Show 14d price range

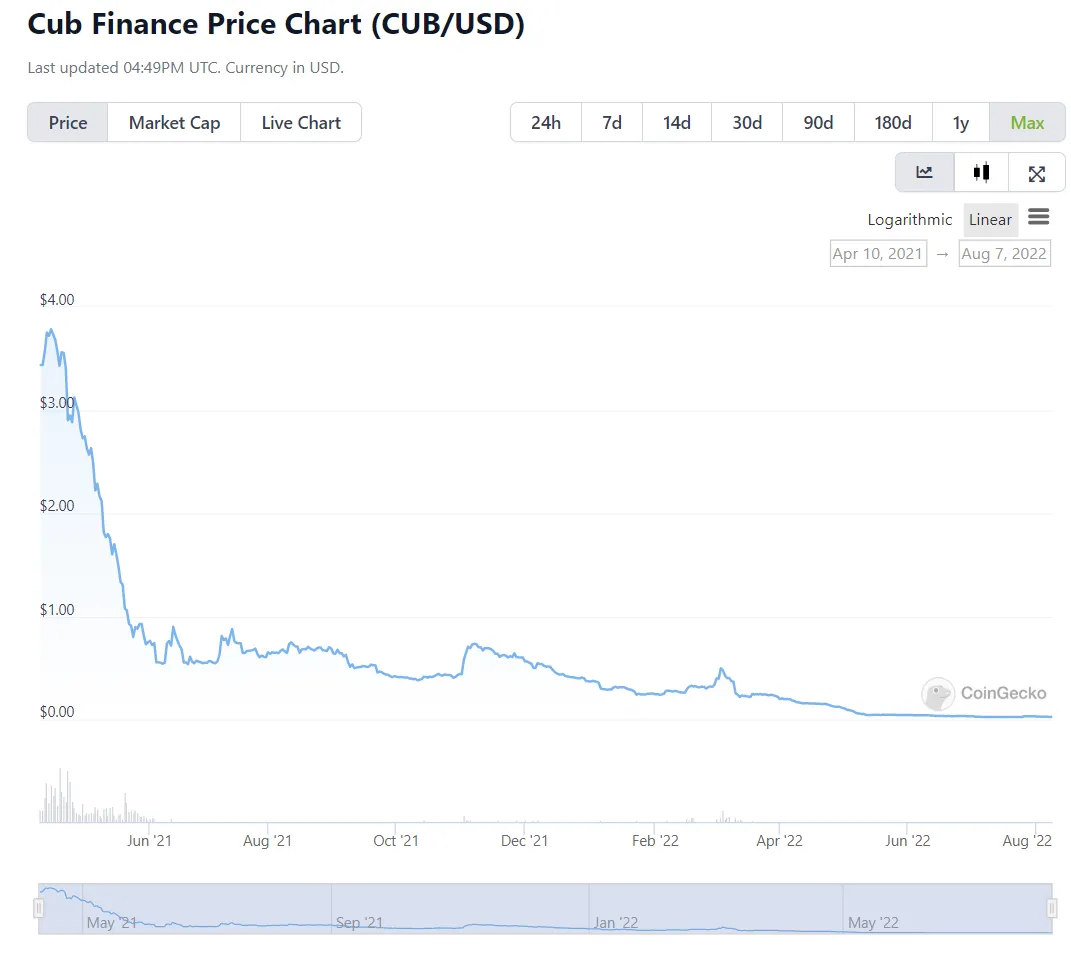coord(676,122)
